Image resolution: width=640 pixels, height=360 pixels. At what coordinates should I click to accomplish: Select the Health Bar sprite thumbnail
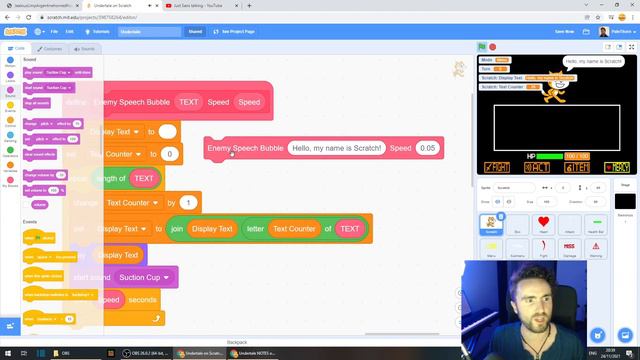click(596, 224)
